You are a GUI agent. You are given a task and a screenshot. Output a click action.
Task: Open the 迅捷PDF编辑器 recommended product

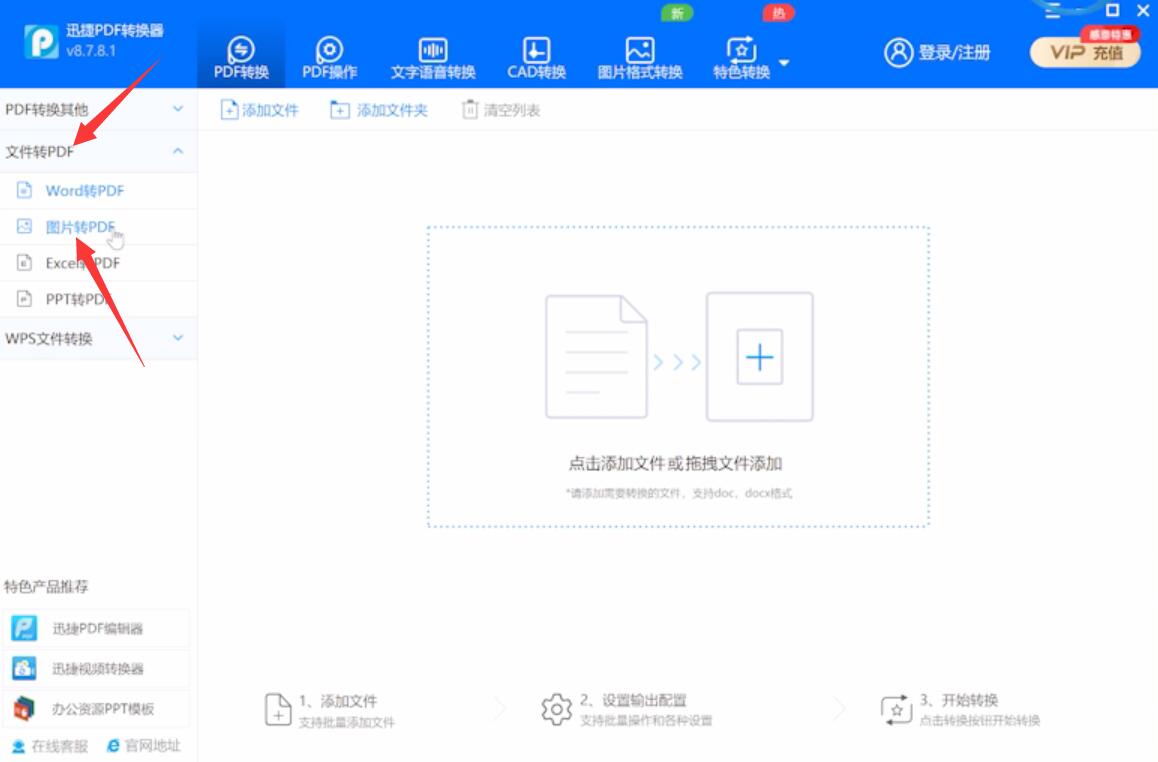96,628
